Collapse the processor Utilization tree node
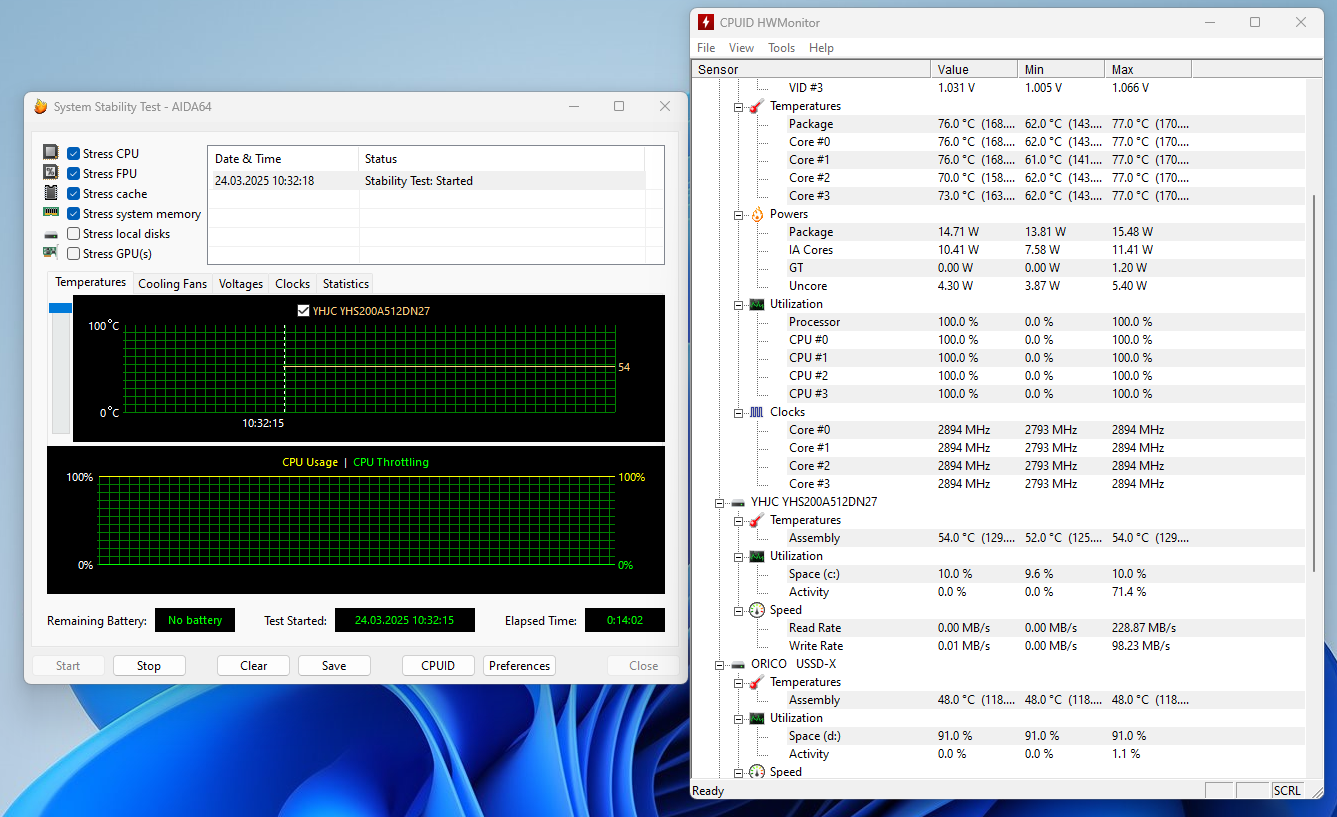 [x=739, y=304]
